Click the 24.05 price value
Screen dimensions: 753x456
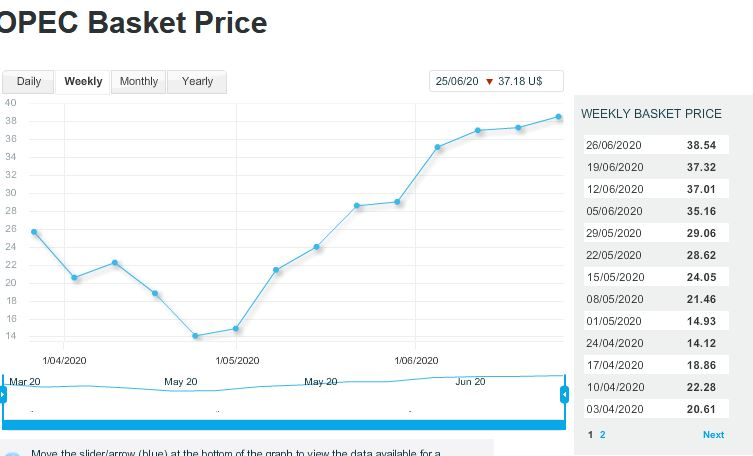tap(701, 277)
